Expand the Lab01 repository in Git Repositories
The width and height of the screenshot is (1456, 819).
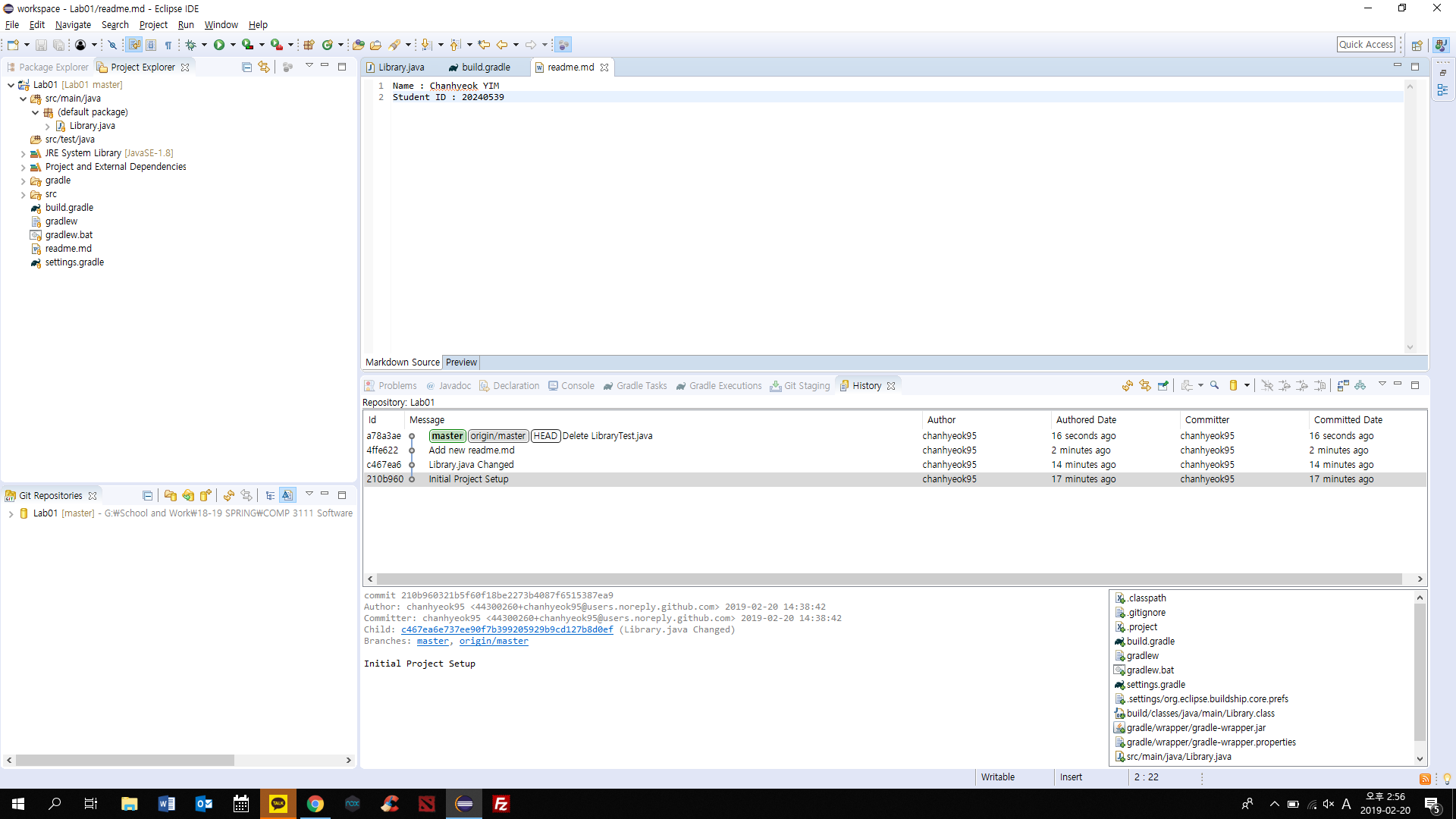pos(11,513)
